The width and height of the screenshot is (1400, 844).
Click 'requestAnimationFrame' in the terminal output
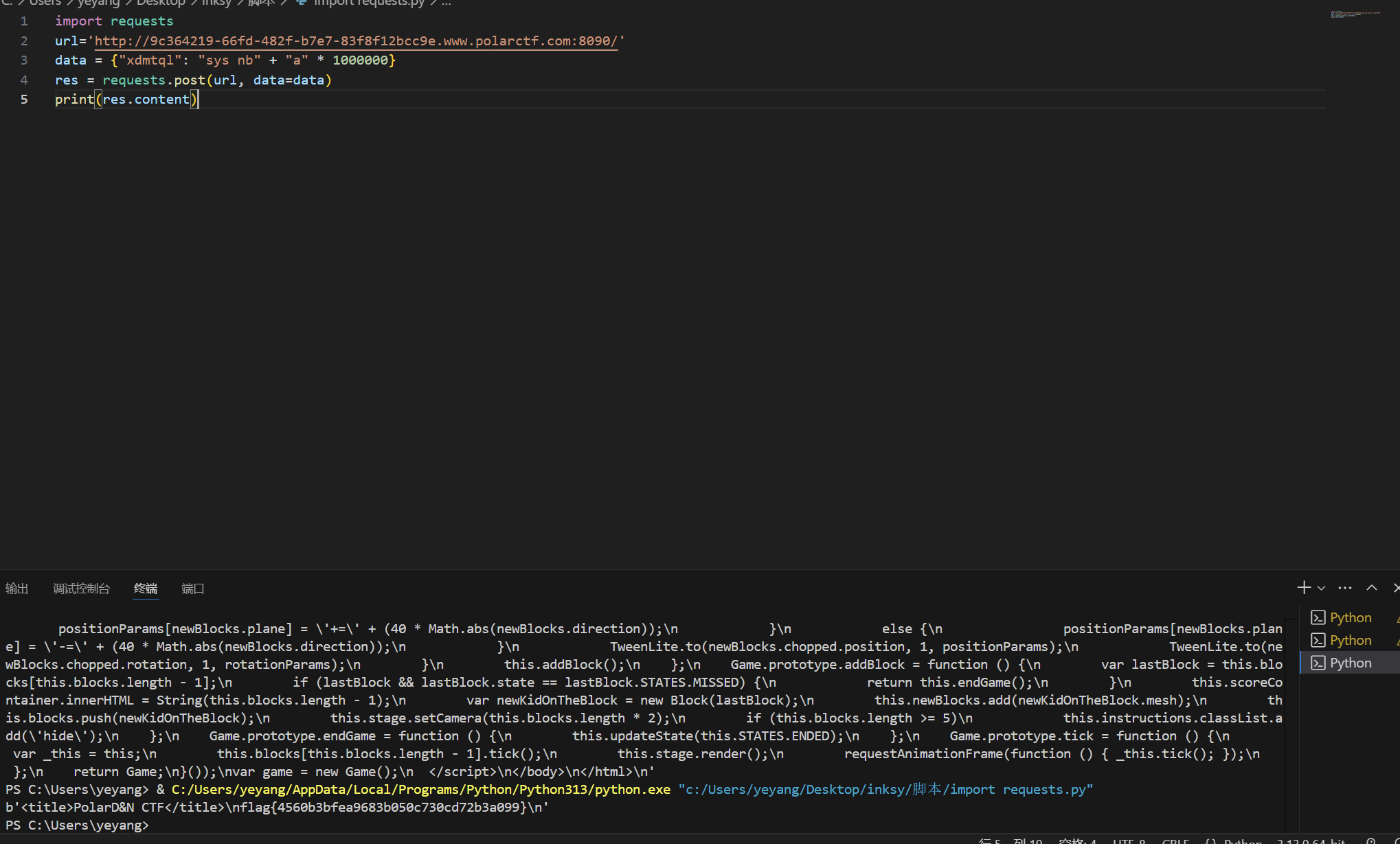924,754
